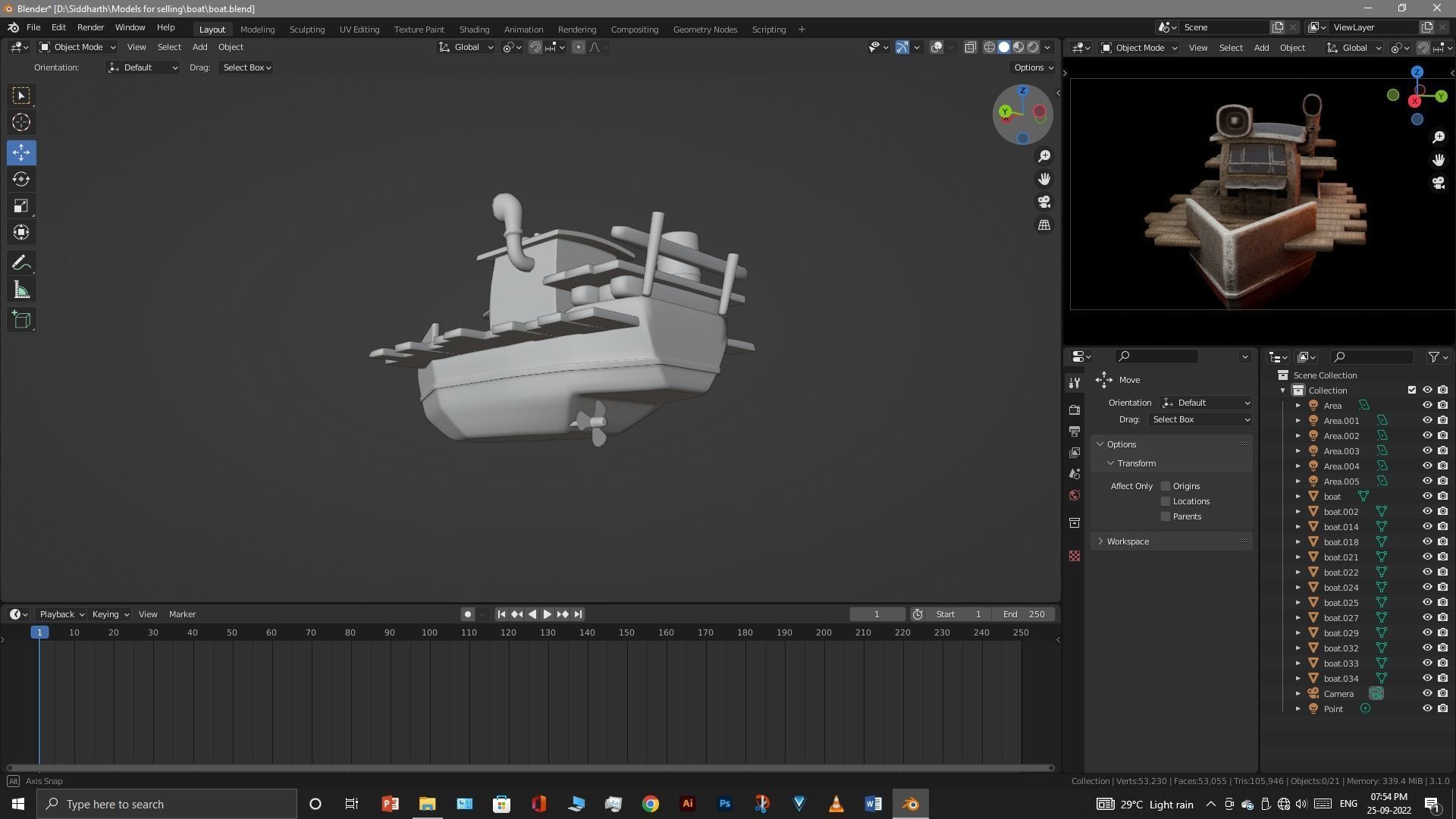
Task: Switch to the Modeling workspace tab
Action: coord(257,30)
